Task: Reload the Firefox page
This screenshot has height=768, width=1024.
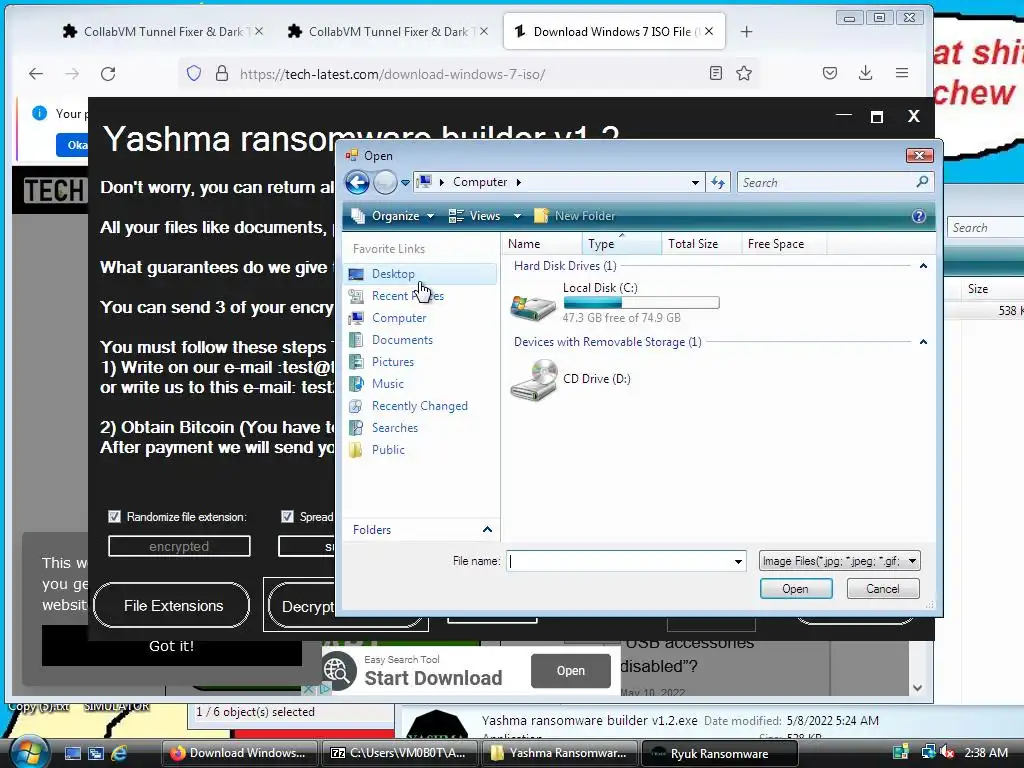Action: tap(108, 73)
